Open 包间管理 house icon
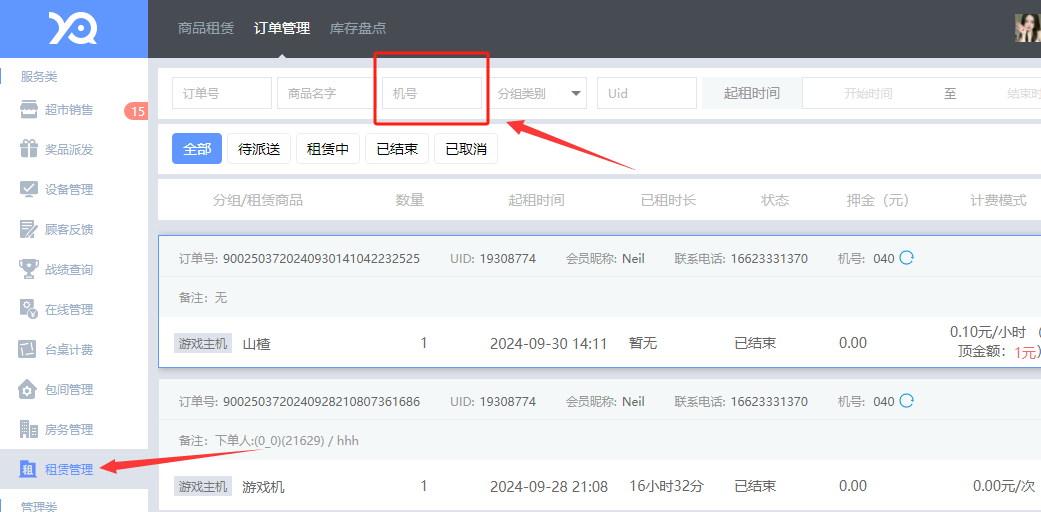Screen dimensions: 1041x512 (x=29, y=389)
